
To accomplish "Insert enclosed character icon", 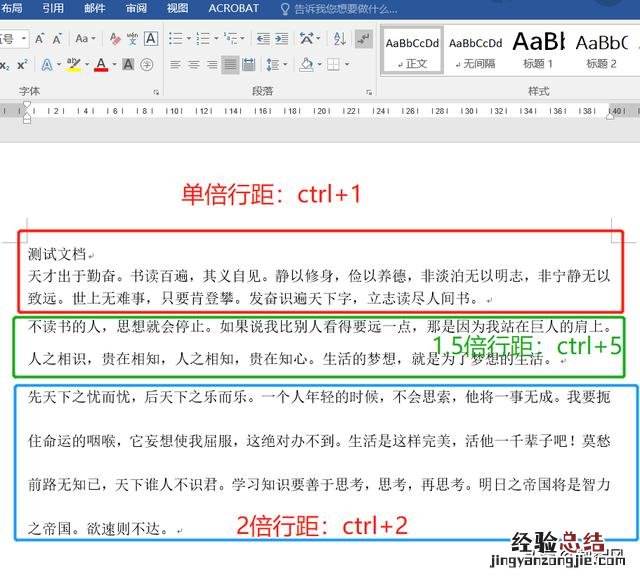I will (147, 64).
